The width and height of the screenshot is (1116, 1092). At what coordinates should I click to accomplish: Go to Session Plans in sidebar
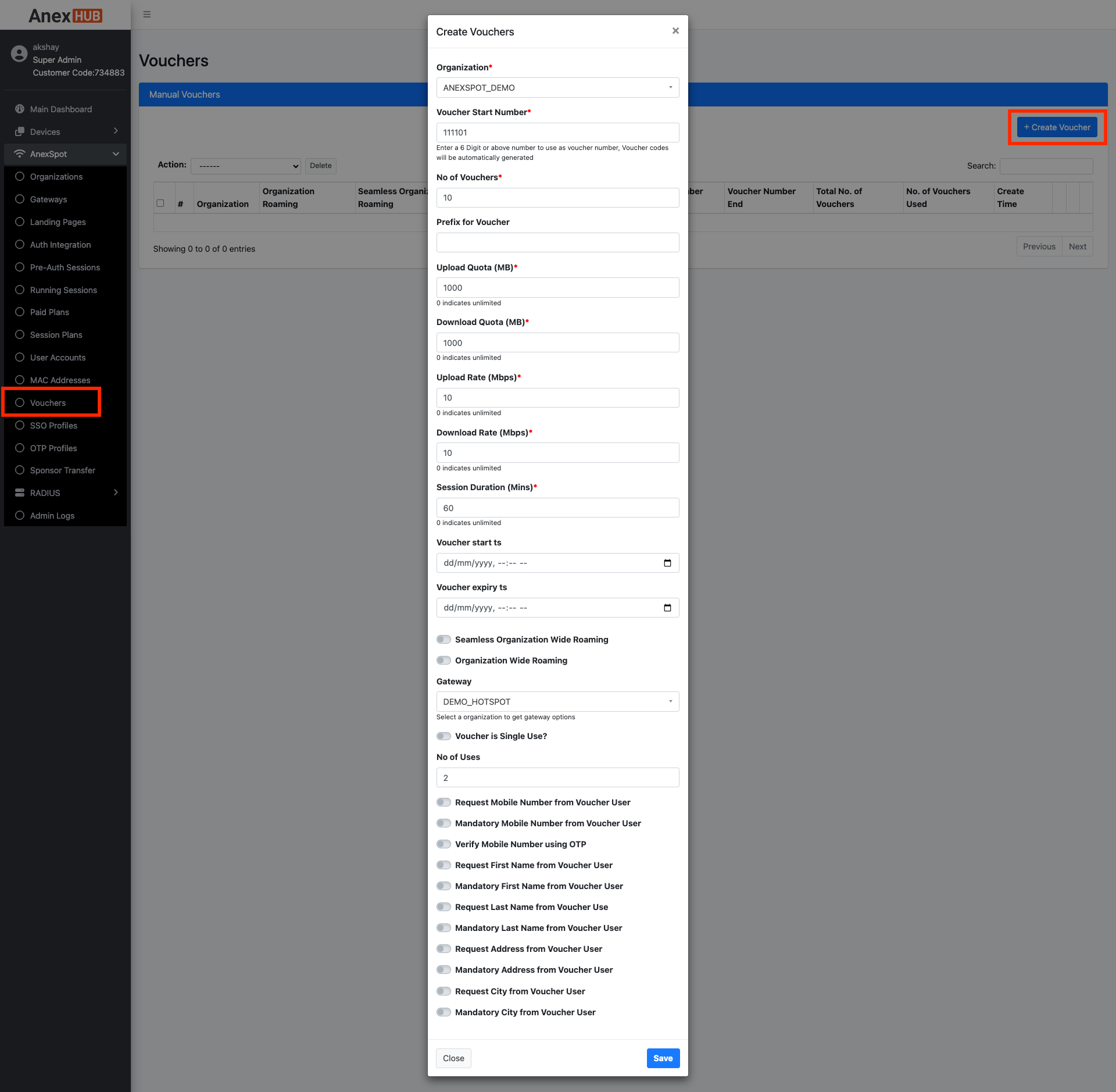point(56,335)
